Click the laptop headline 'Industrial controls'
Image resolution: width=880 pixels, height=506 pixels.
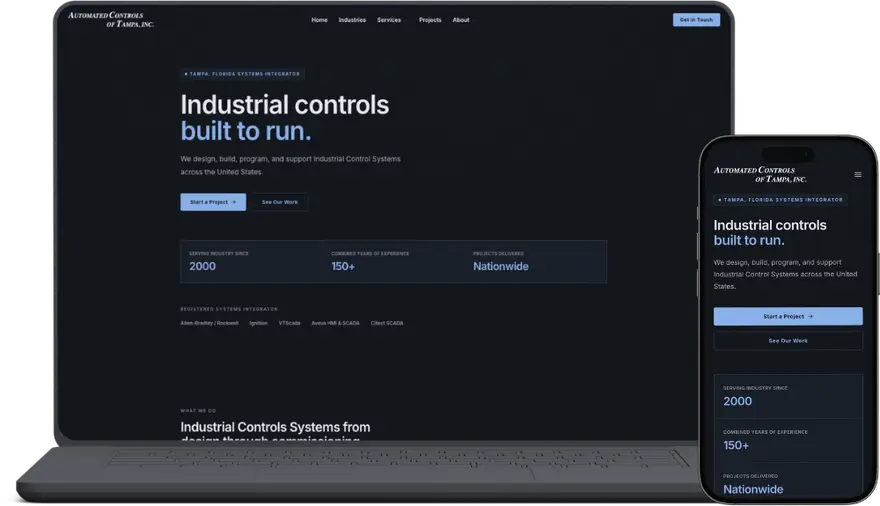[285, 105]
